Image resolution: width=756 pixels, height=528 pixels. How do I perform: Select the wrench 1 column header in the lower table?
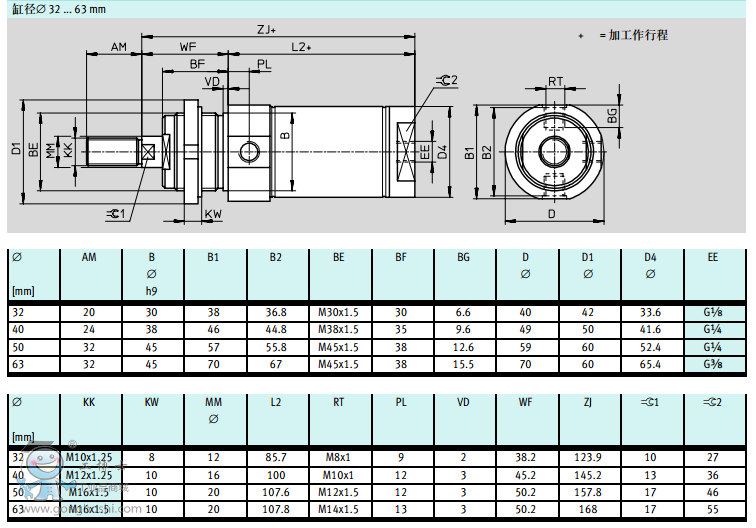[x=650, y=402]
